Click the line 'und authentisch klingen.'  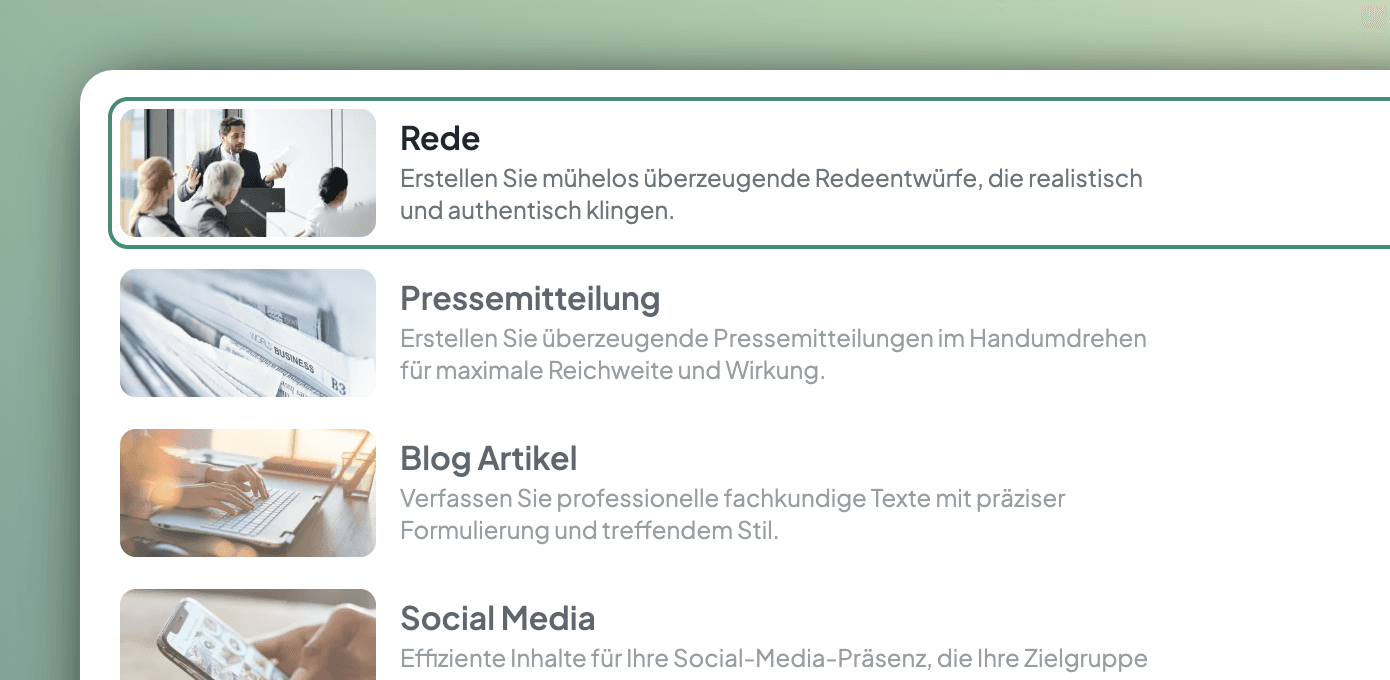coord(537,211)
